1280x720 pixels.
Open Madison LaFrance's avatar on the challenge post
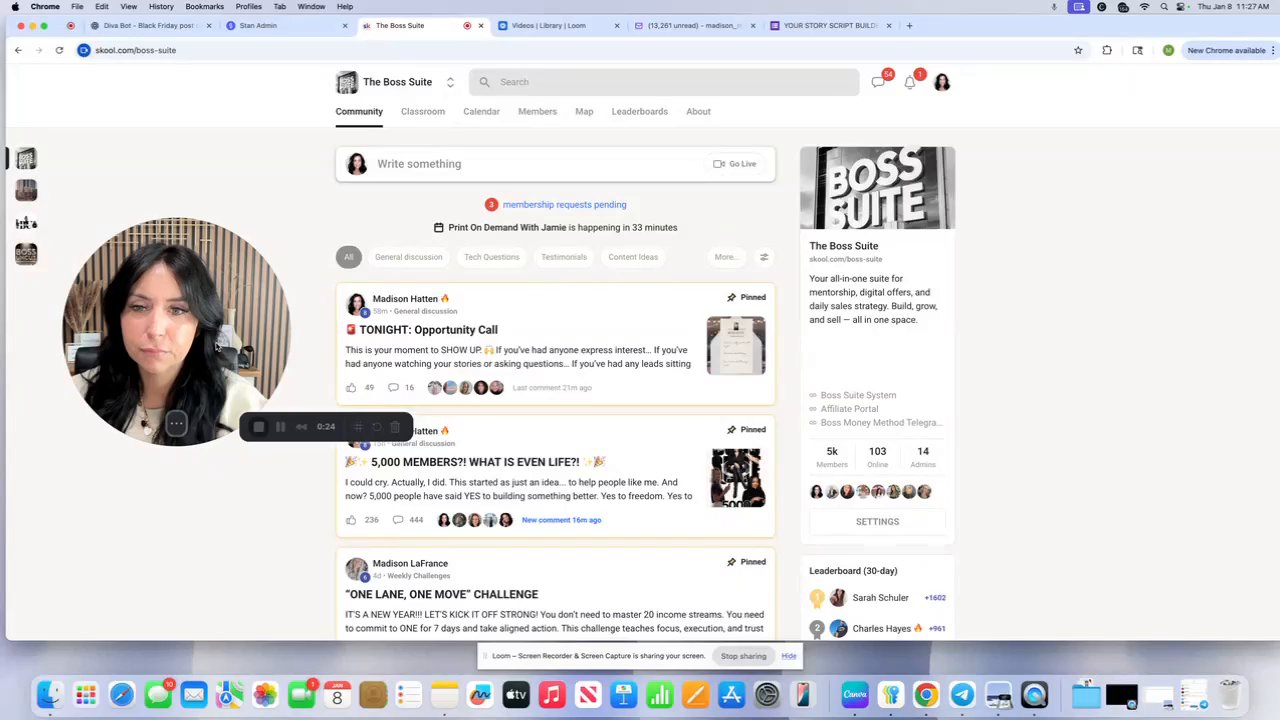click(356, 568)
